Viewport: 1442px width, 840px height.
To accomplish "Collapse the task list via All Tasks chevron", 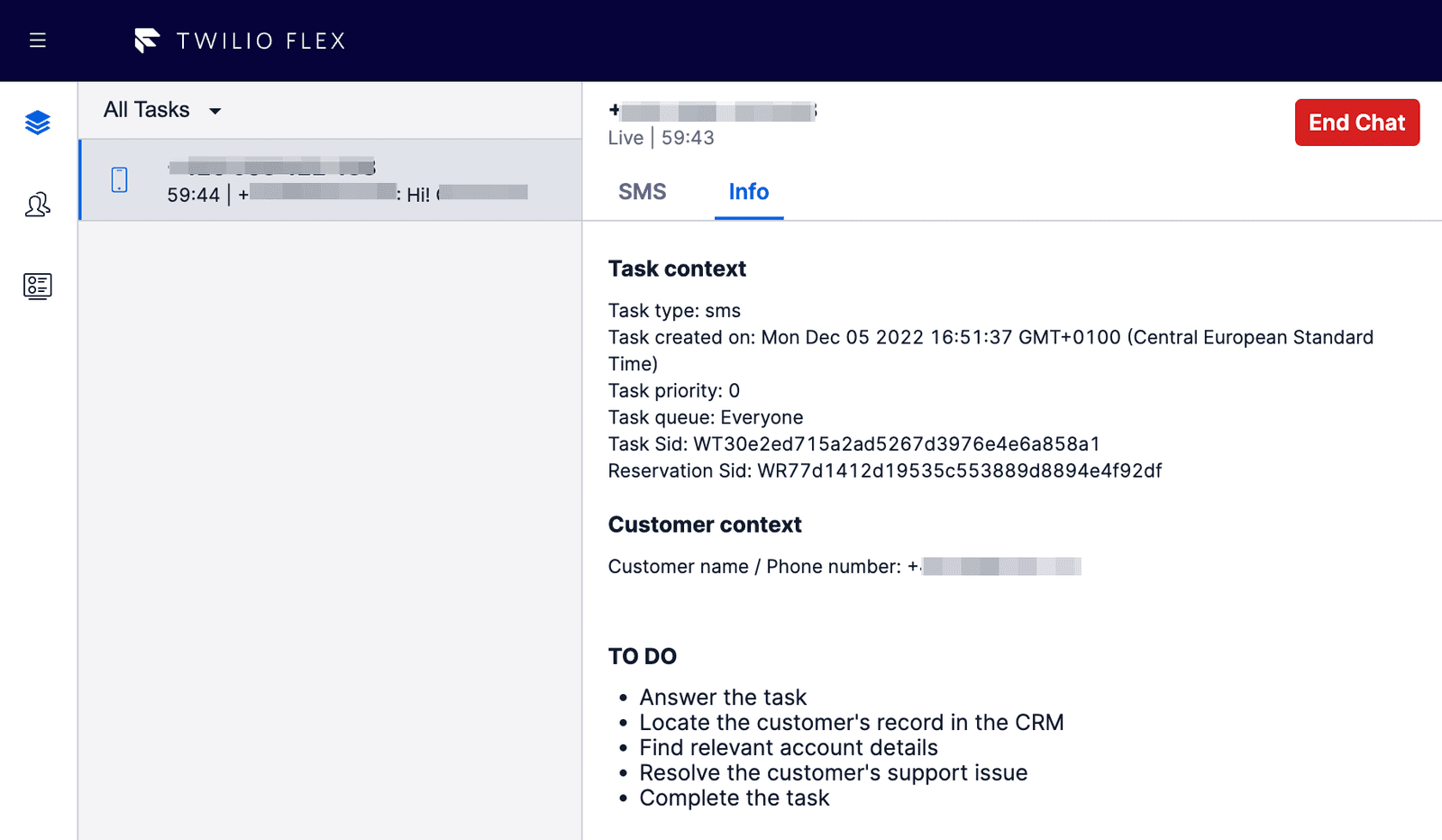I will 214,111.
